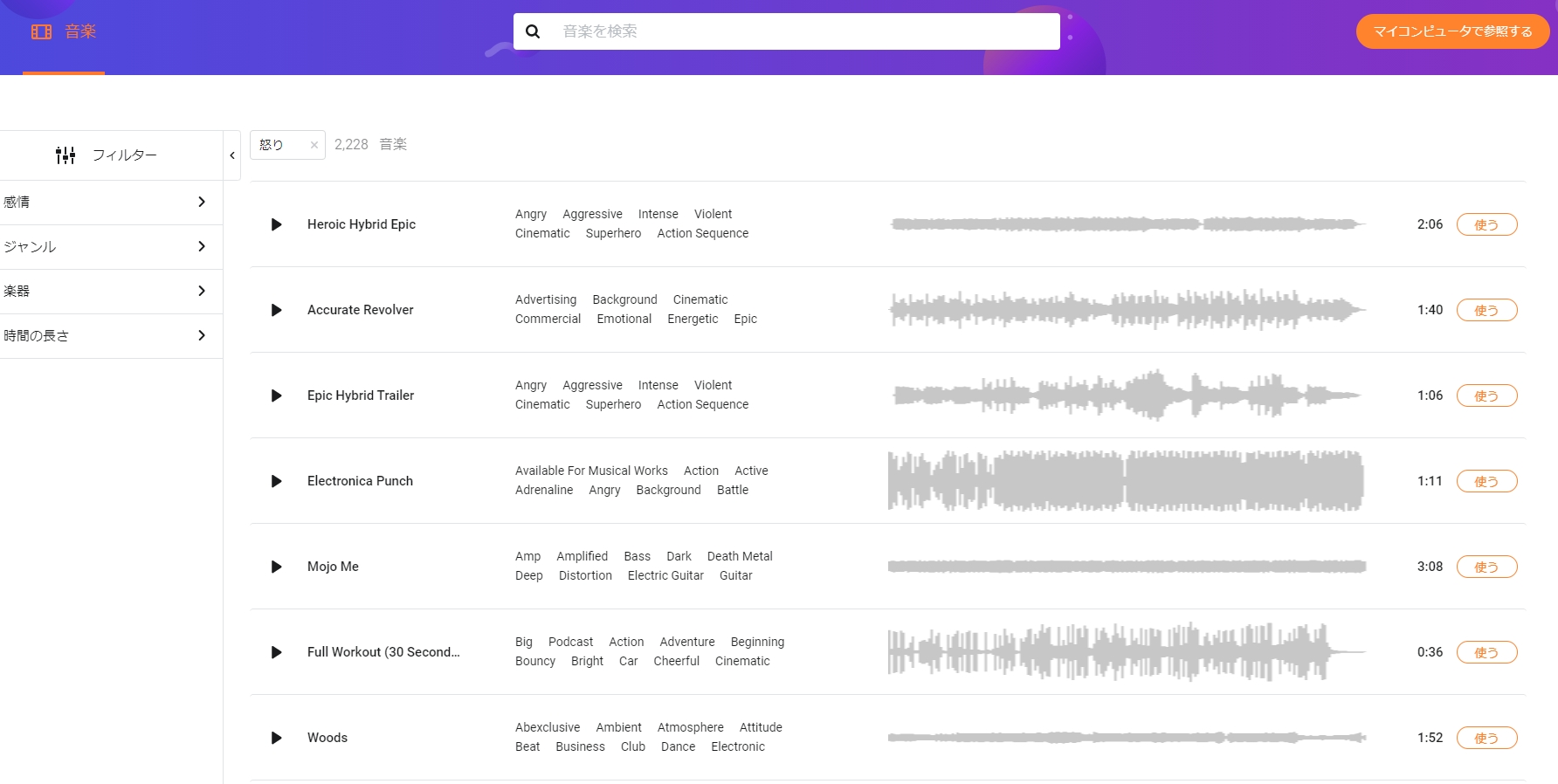This screenshot has height=784, width=1558.
Task: Click the filter sliders icon
Action: [65, 155]
